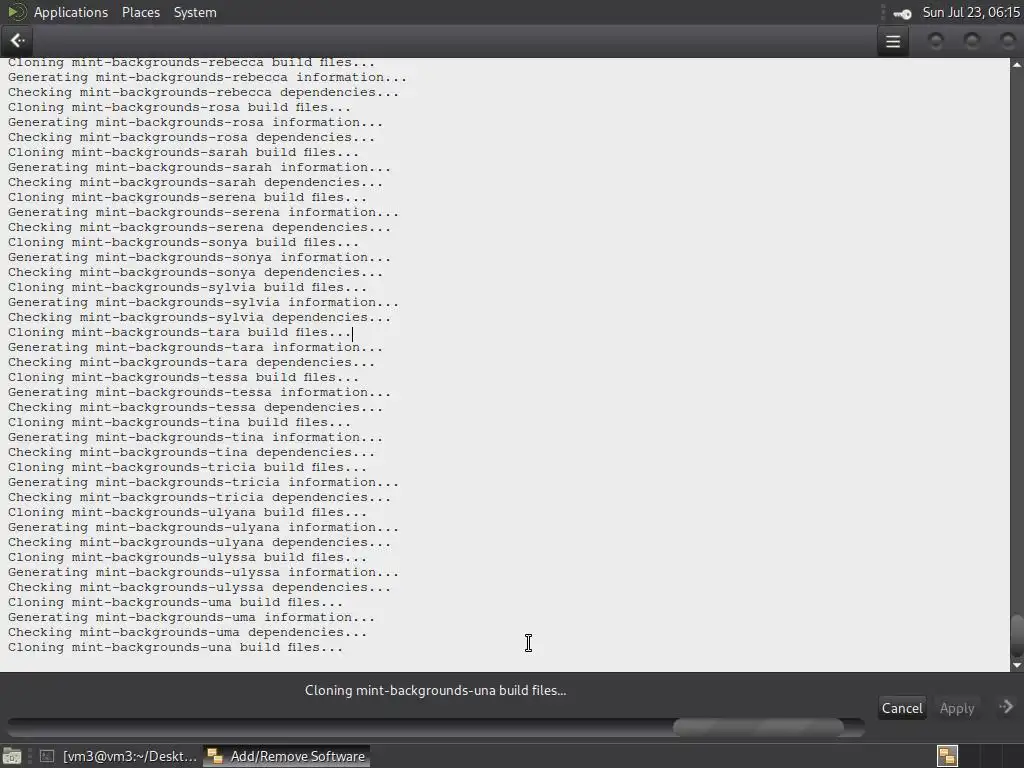
Task: Open the clock showing Sun Jul 23
Action: click(x=971, y=12)
